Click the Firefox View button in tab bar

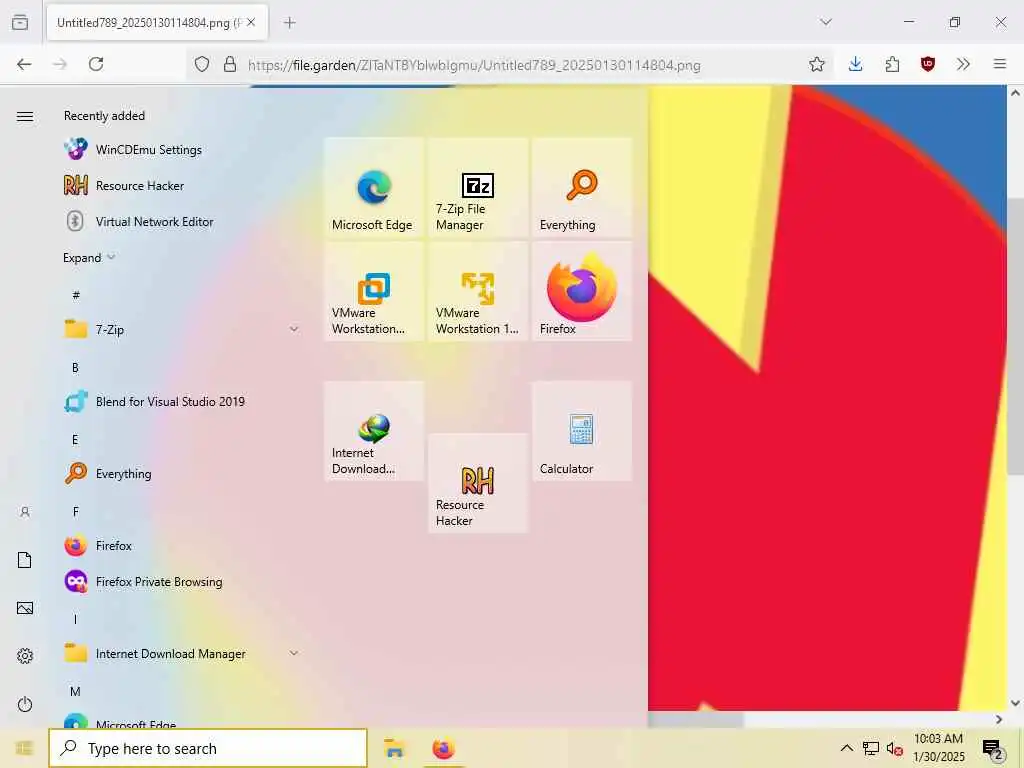tap(20, 22)
